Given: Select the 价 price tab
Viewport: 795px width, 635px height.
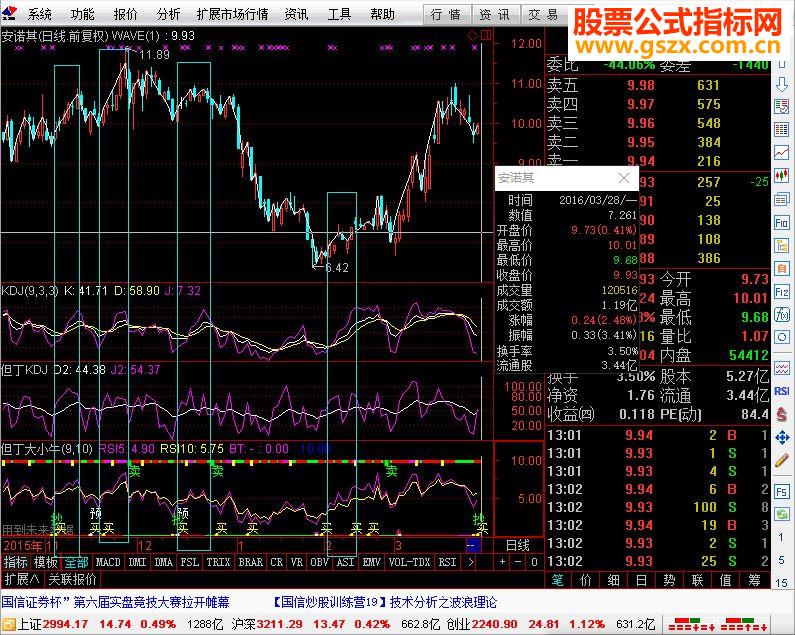Looking at the screenshot, I should click(586, 580).
